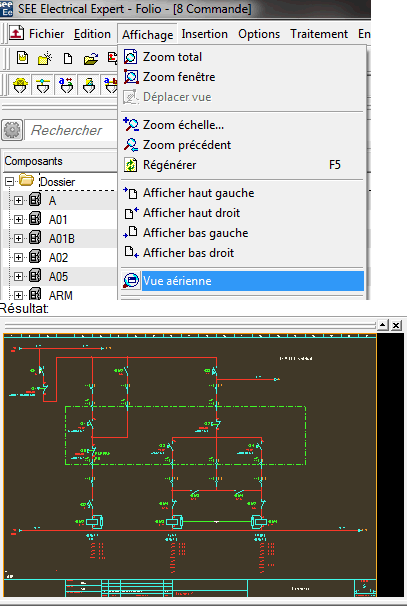Viewport: 407px width, 607px height.
Task: Click the gear icon beside Rechercher
Action: point(12,130)
